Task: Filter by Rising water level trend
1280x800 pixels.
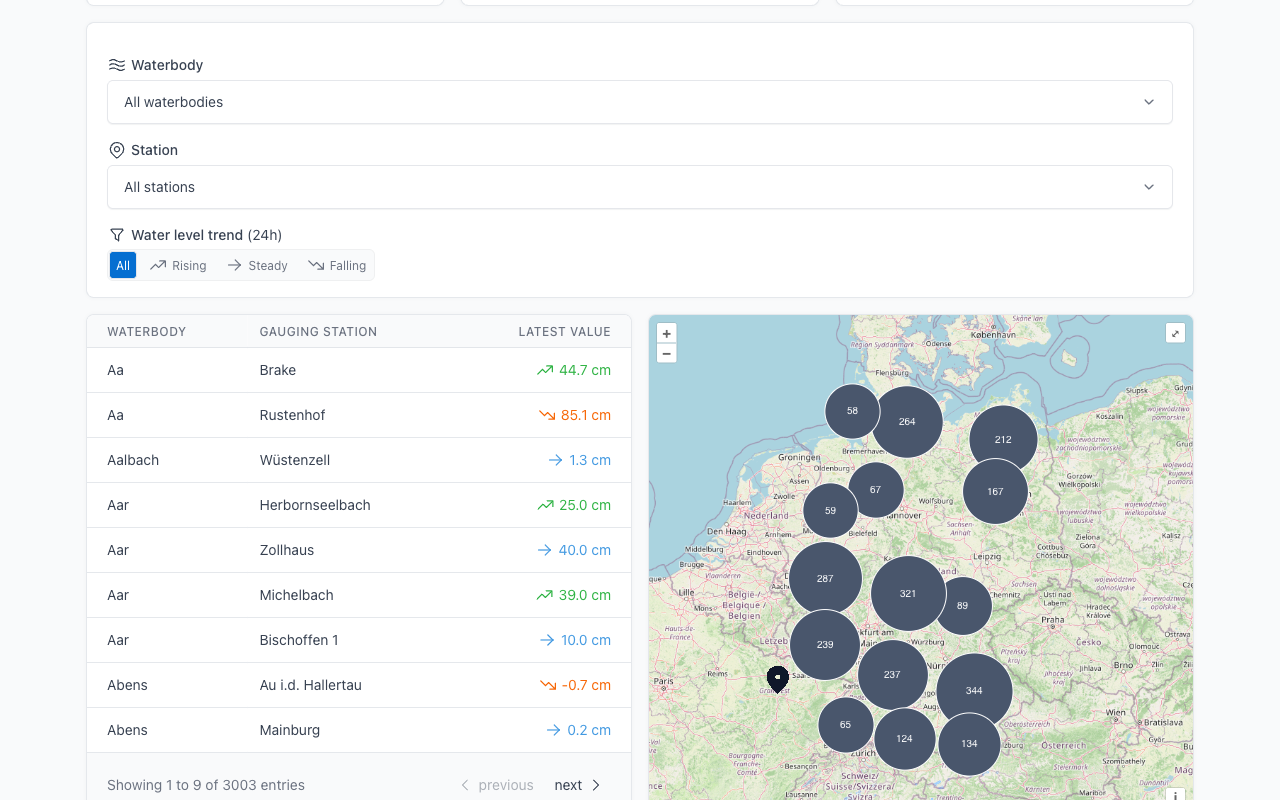Action: (x=178, y=265)
